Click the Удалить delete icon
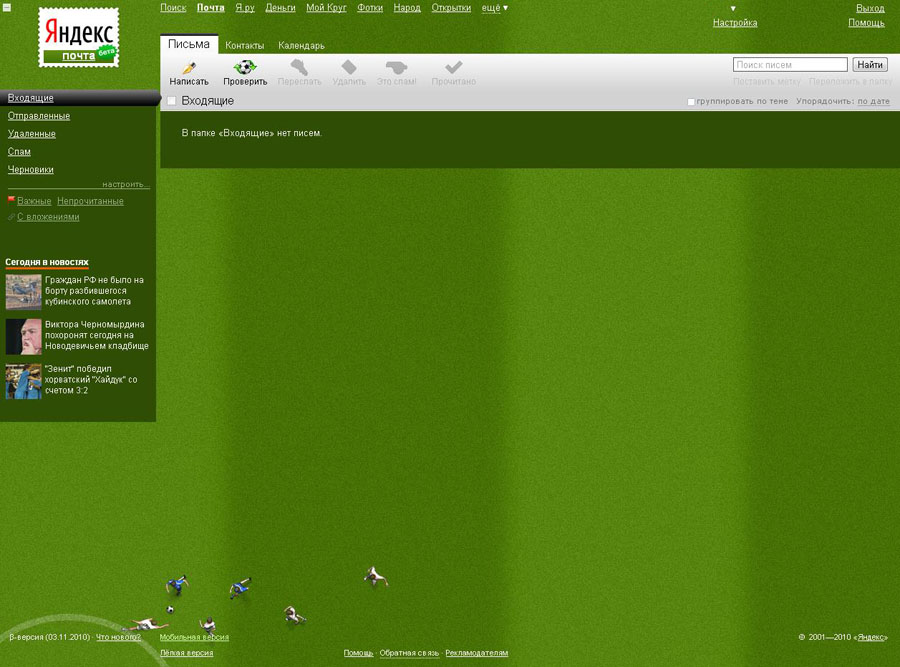The image size is (900, 667). click(349, 67)
